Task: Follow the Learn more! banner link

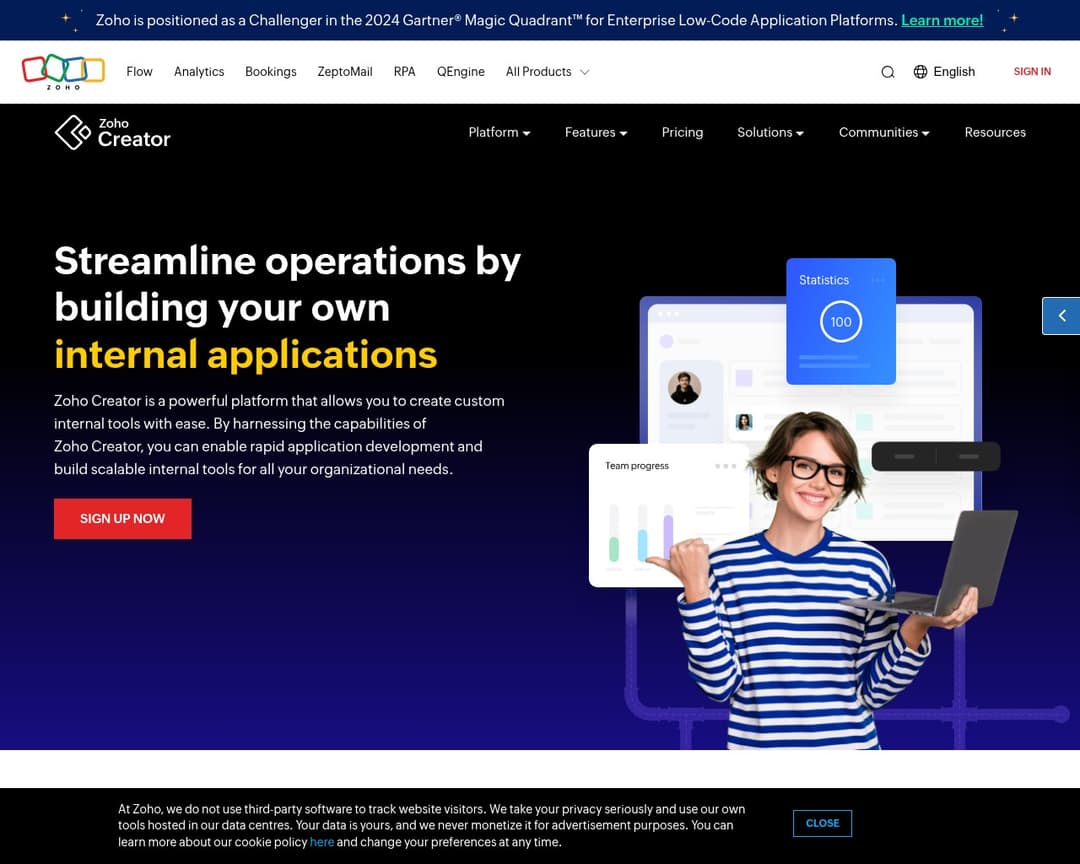Action: click(x=942, y=21)
